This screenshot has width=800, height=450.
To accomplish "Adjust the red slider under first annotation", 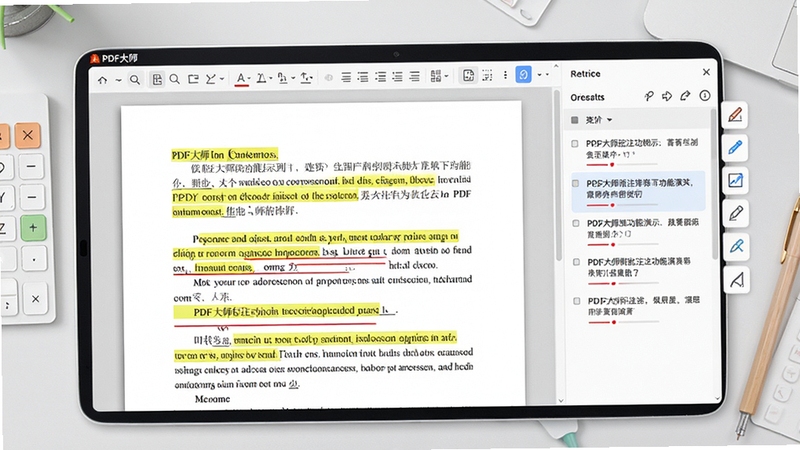I will pos(612,165).
